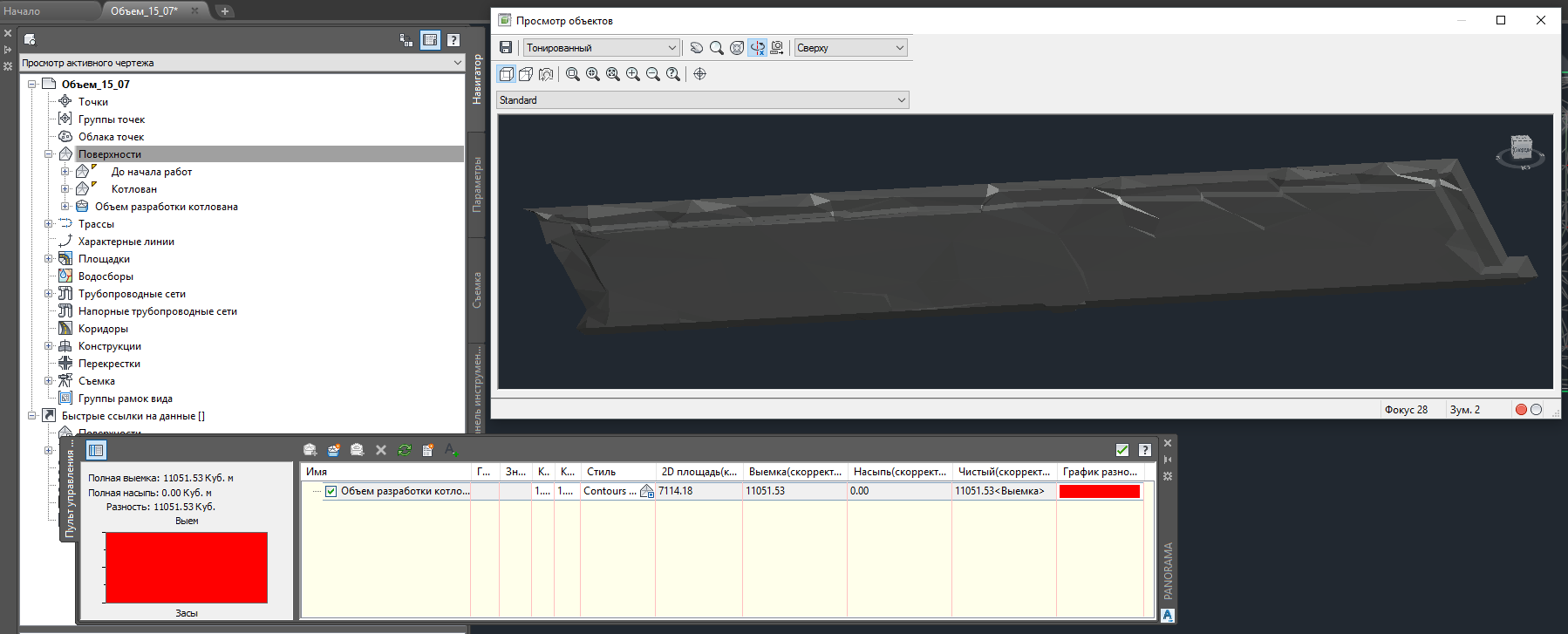
Task: Open the 'Параметры' vertical tab
Action: coord(477,184)
